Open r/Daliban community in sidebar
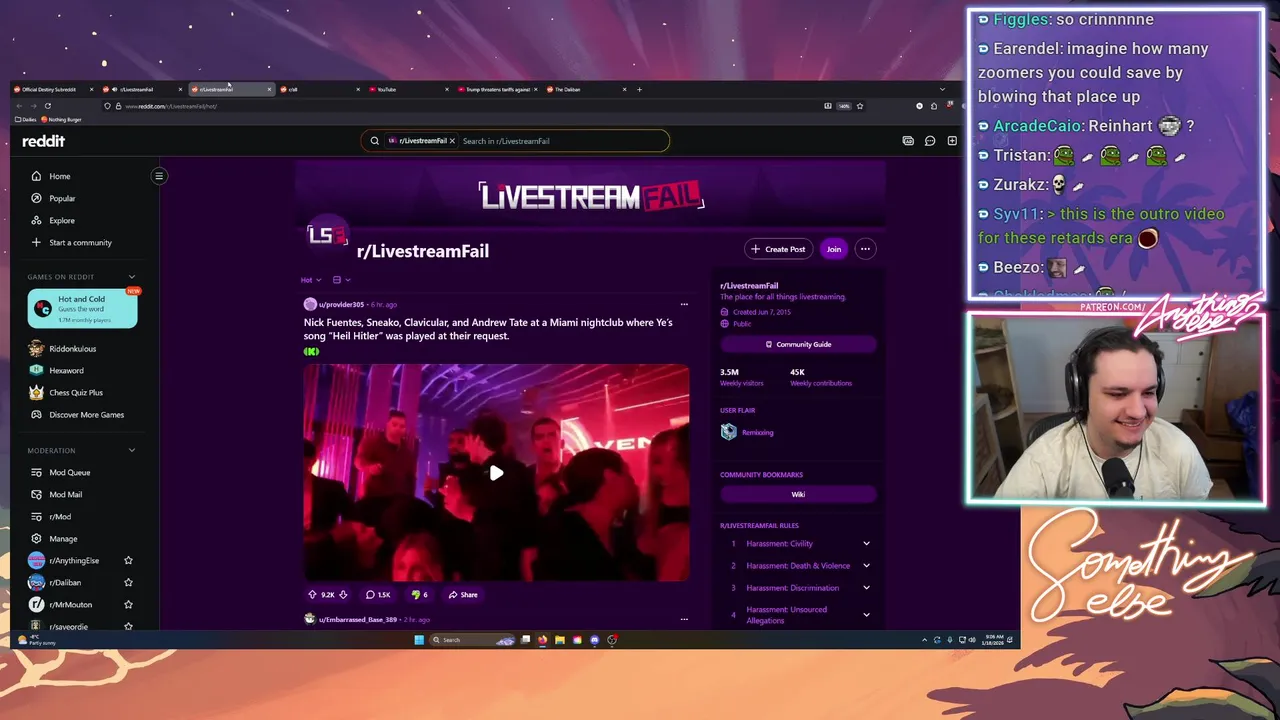 click(65, 583)
